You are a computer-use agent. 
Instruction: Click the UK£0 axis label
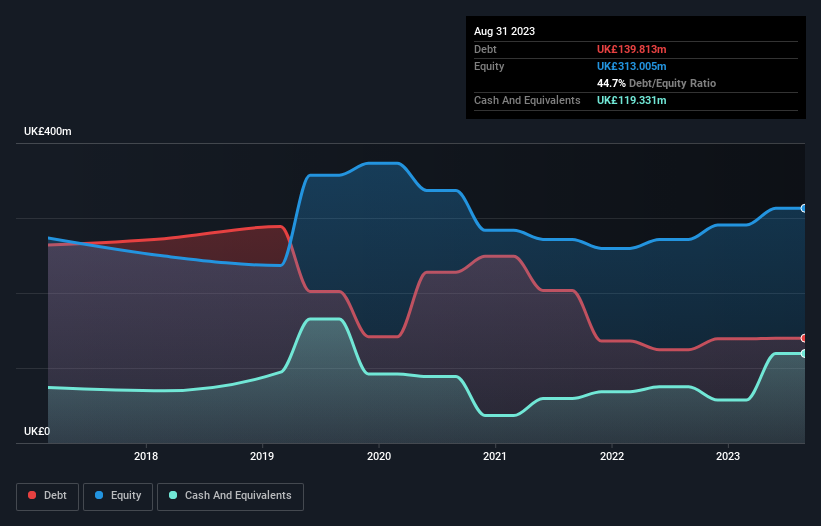37,431
